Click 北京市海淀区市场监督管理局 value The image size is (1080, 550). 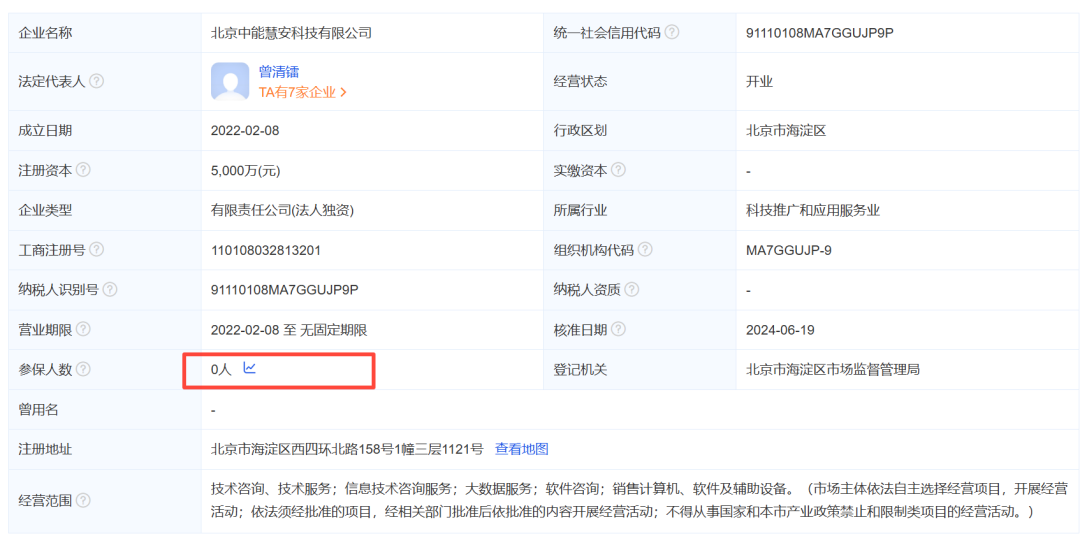pos(833,370)
